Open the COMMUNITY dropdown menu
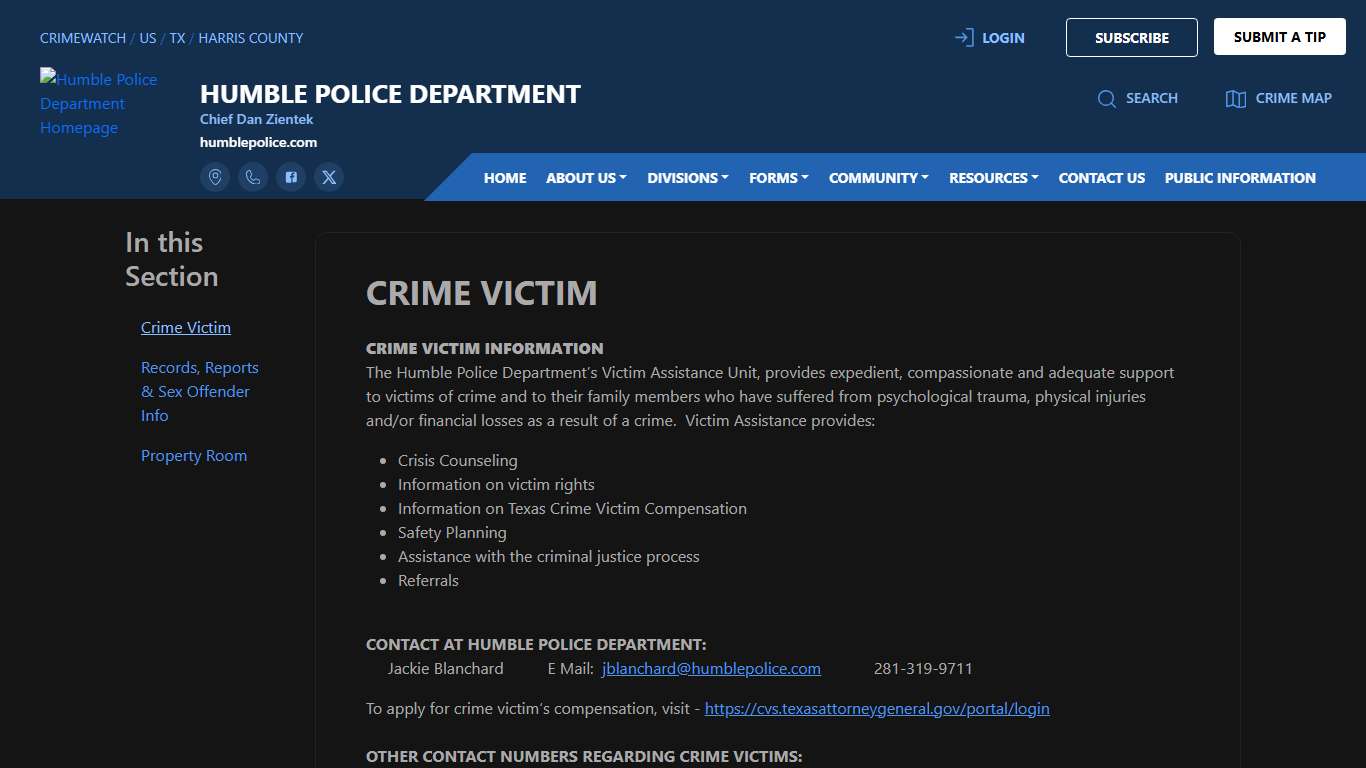The image size is (1366, 768). 878,177
